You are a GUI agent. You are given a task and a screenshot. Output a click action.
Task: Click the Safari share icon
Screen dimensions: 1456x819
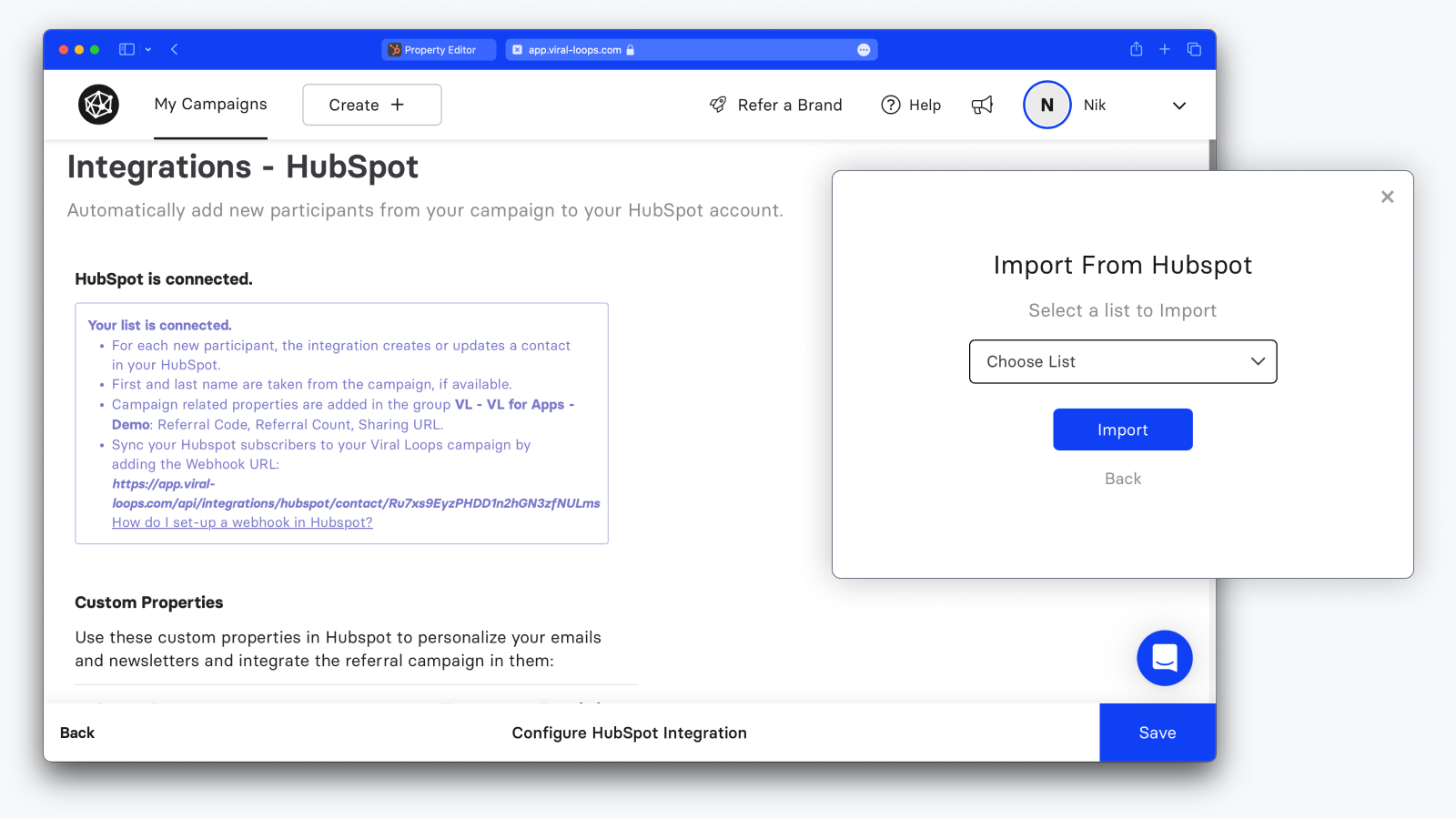pyautogui.click(x=1136, y=50)
